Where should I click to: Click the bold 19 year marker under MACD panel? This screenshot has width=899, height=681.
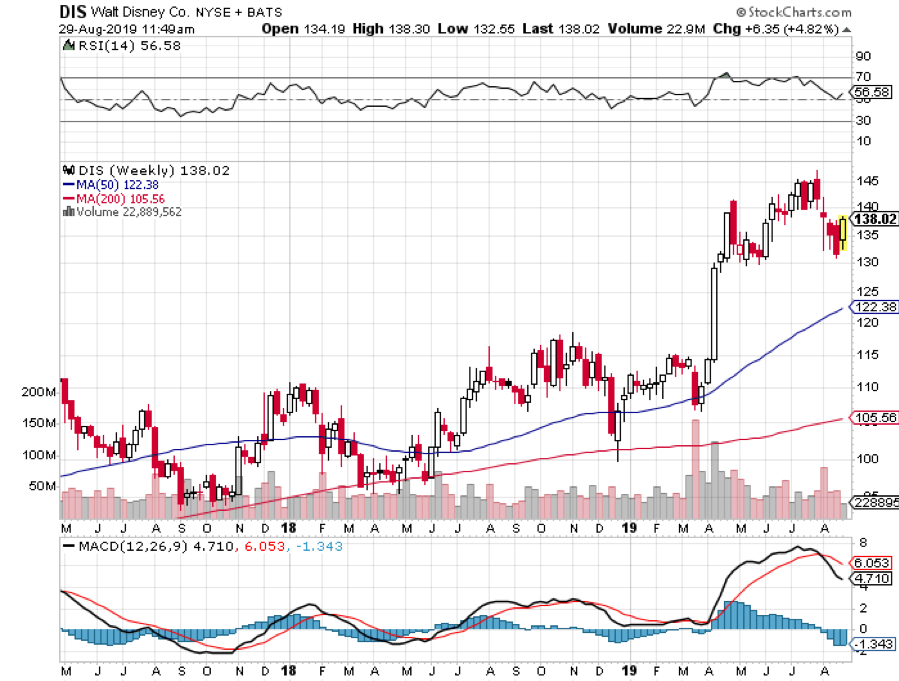click(630, 671)
